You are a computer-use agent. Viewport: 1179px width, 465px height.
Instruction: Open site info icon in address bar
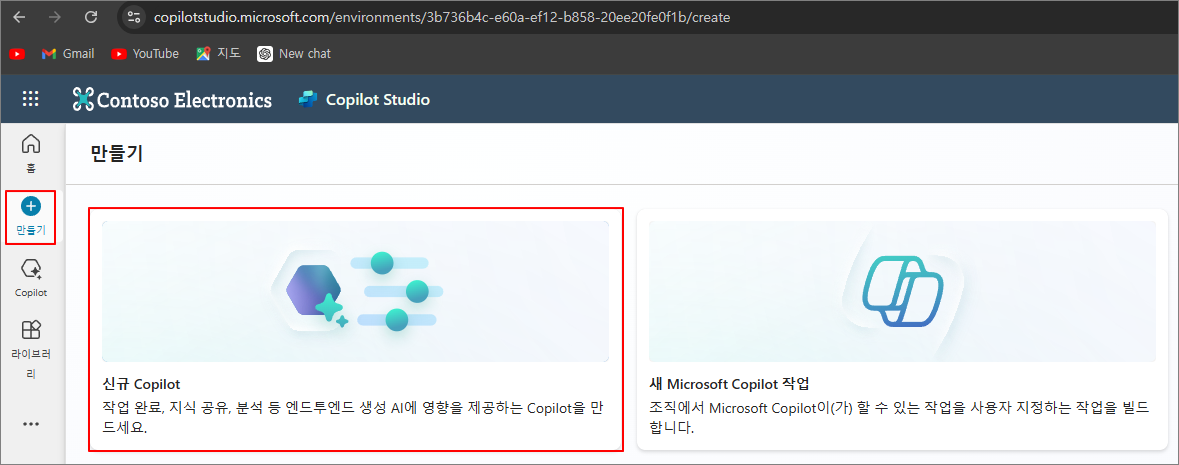(135, 17)
